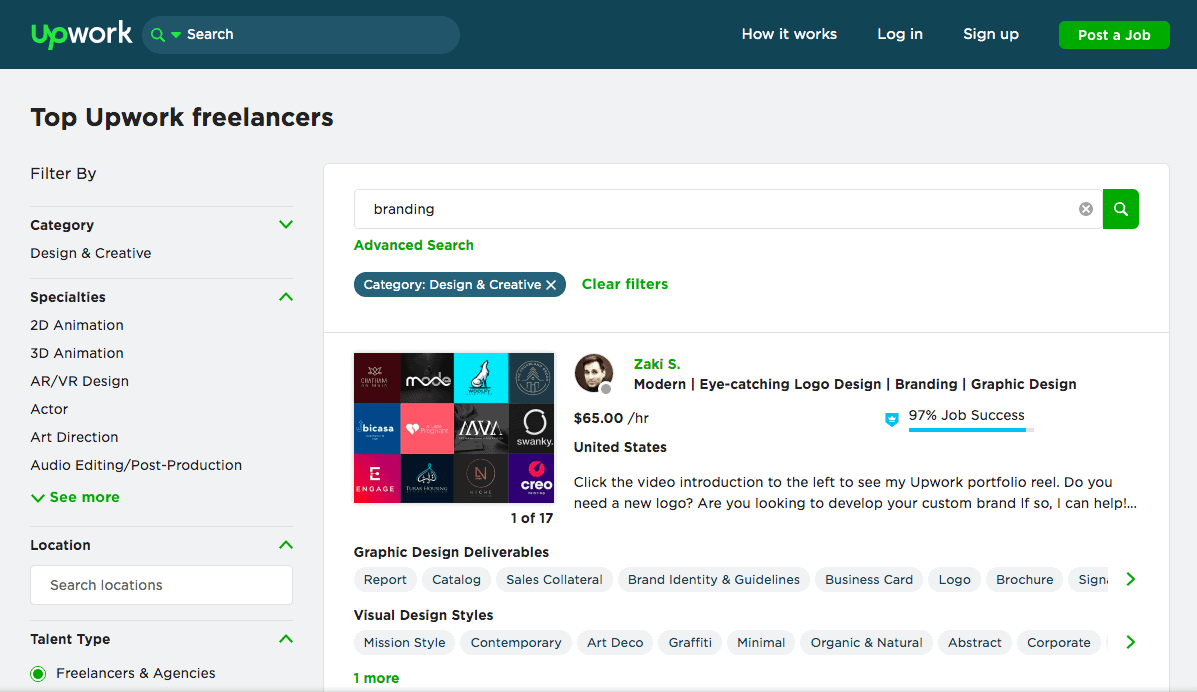Collapse the Talent Type filter section
This screenshot has height=692, width=1197.
coord(286,639)
